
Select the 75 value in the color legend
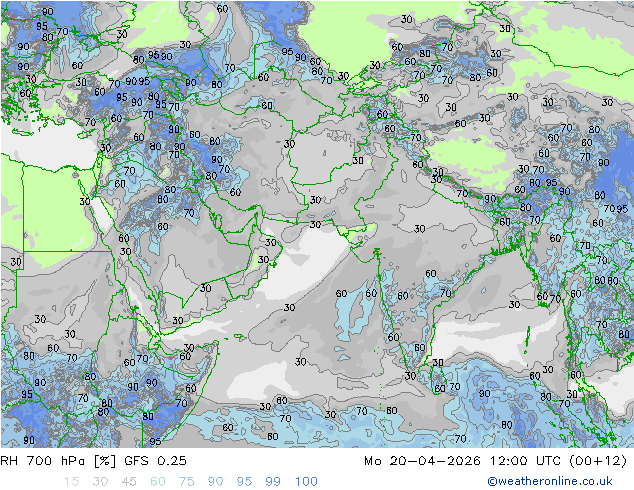187,482
